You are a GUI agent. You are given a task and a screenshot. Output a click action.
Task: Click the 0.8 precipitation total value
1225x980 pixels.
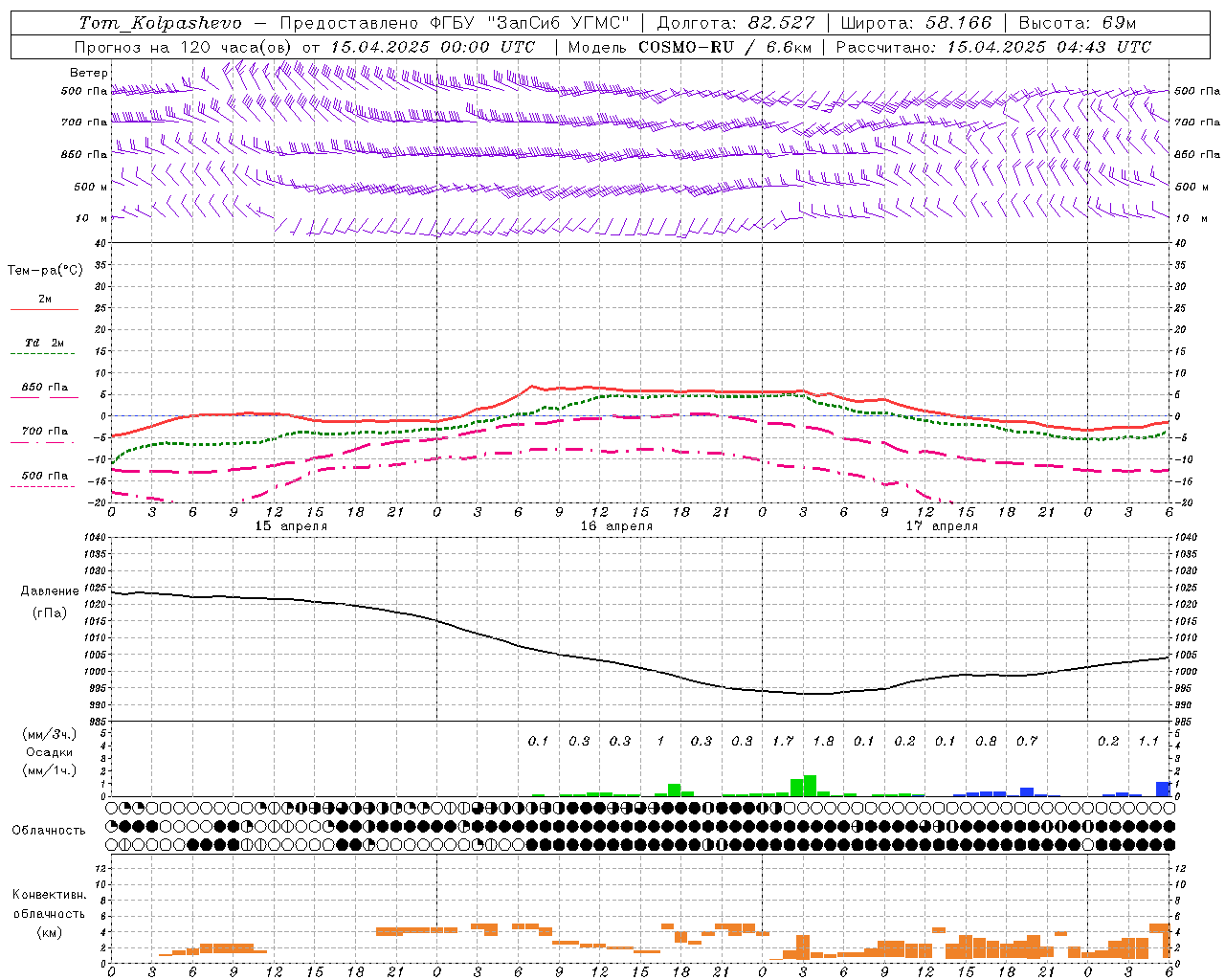click(x=986, y=741)
